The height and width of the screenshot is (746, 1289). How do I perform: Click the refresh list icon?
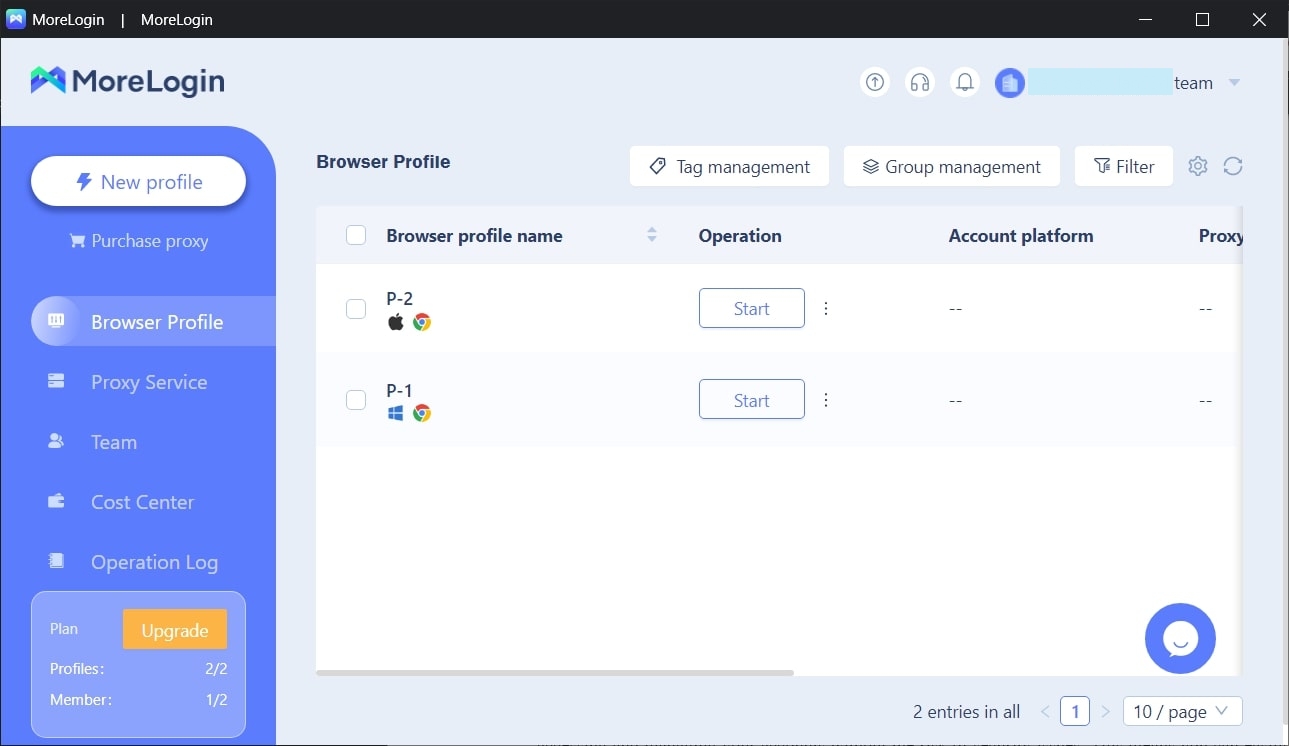1233,166
